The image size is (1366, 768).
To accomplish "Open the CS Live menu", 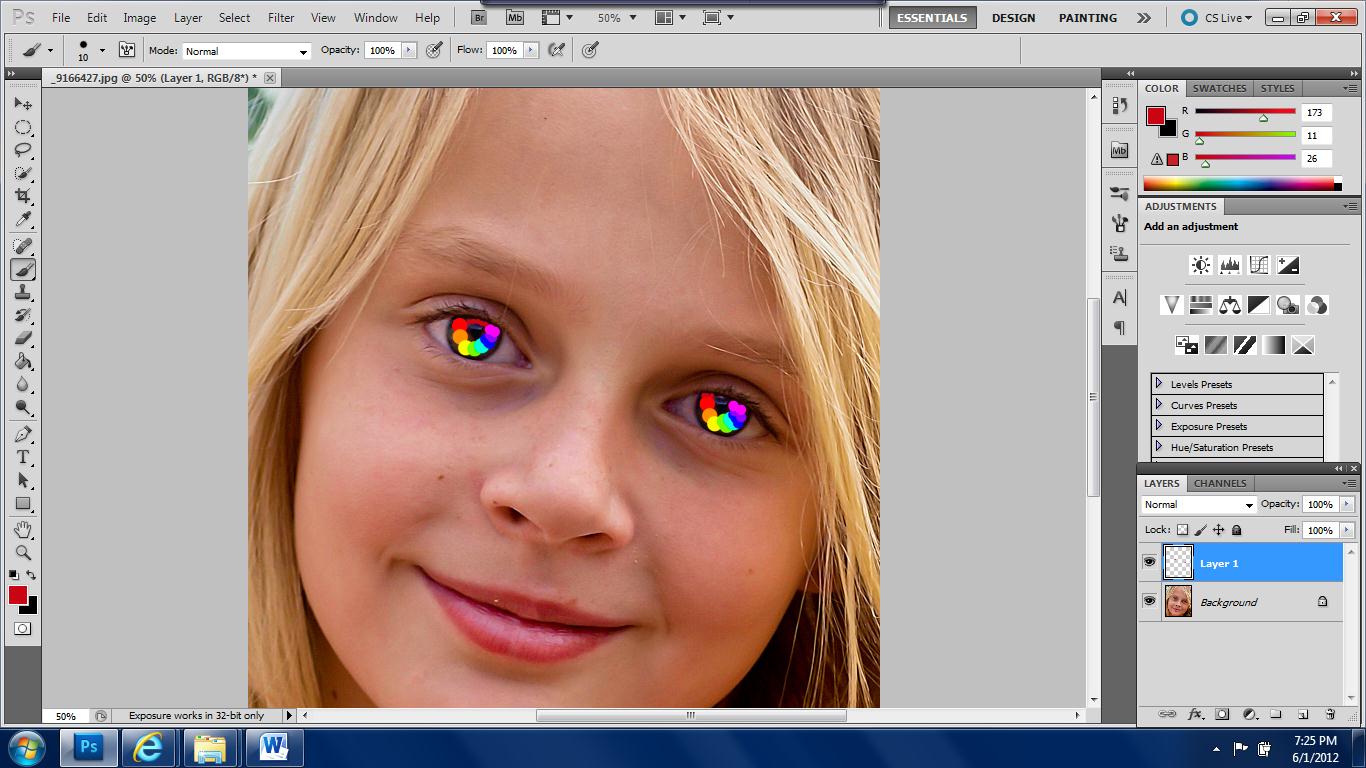I will (x=1217, y=18).
